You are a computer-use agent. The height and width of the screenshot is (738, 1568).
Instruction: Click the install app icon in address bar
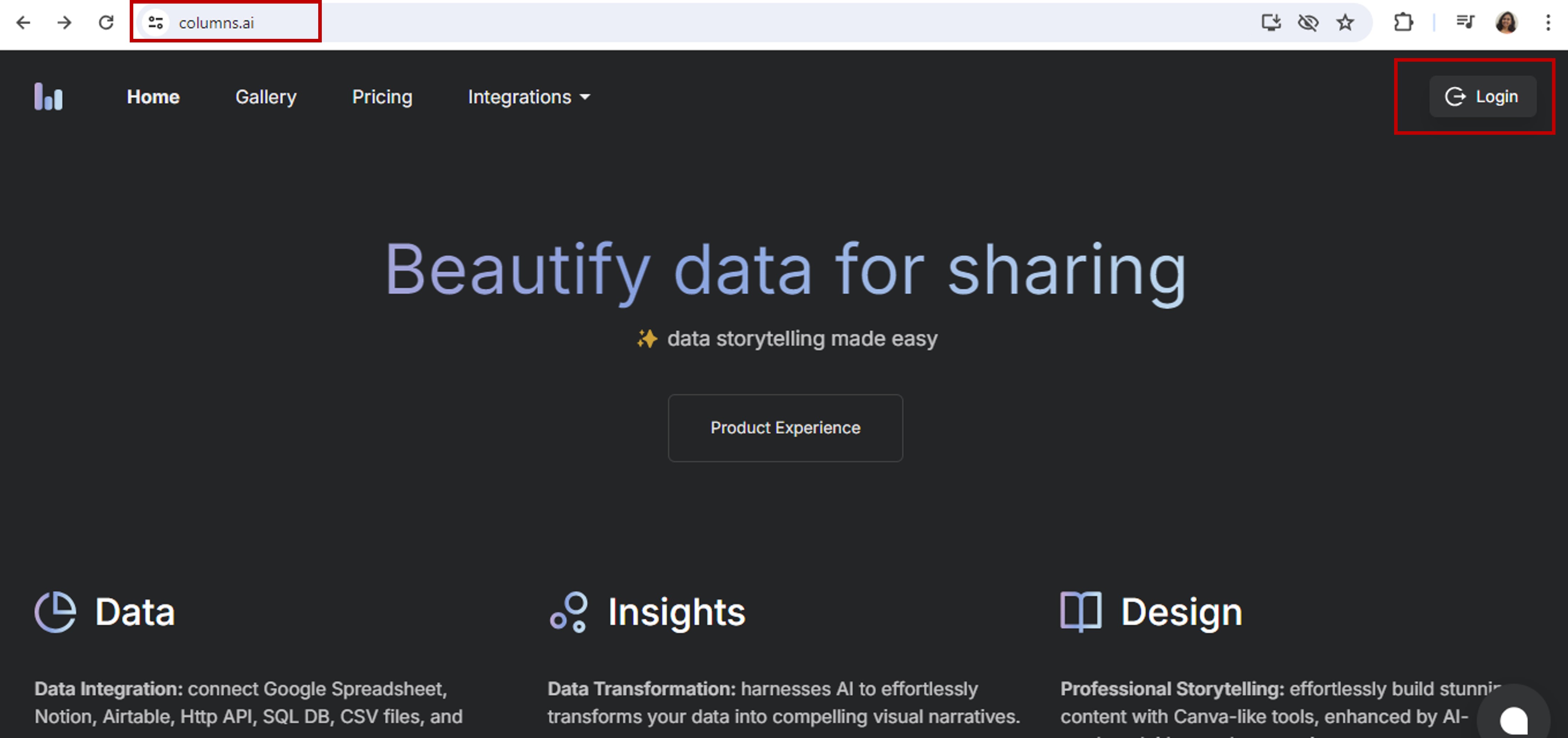[x=1270, y=22]
